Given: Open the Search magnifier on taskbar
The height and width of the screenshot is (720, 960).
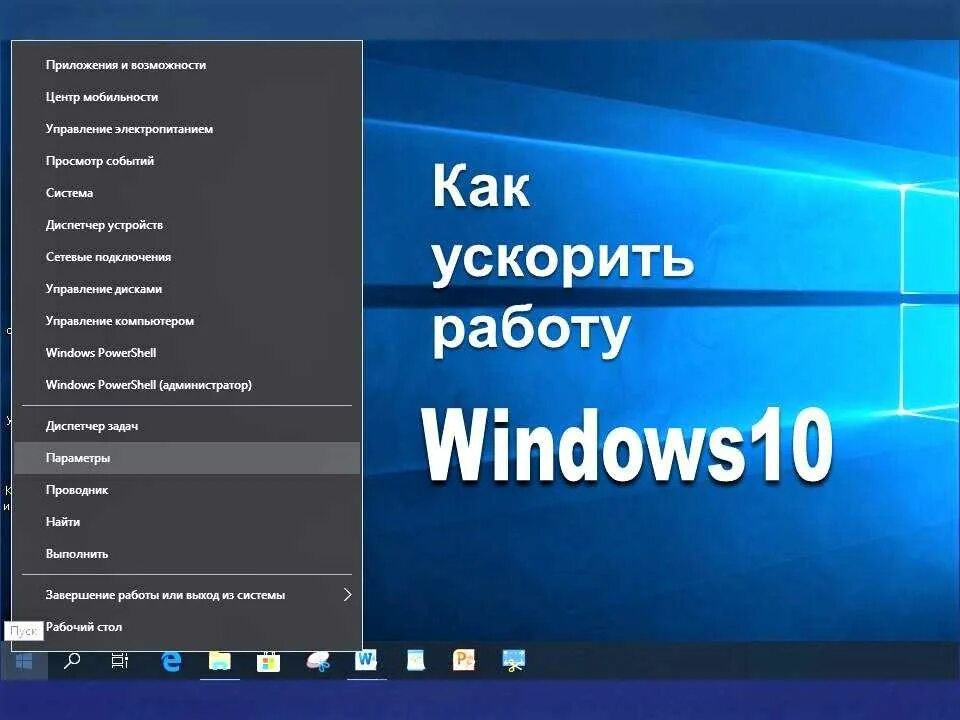Looking at the screenshot, I should pos(72,661).
